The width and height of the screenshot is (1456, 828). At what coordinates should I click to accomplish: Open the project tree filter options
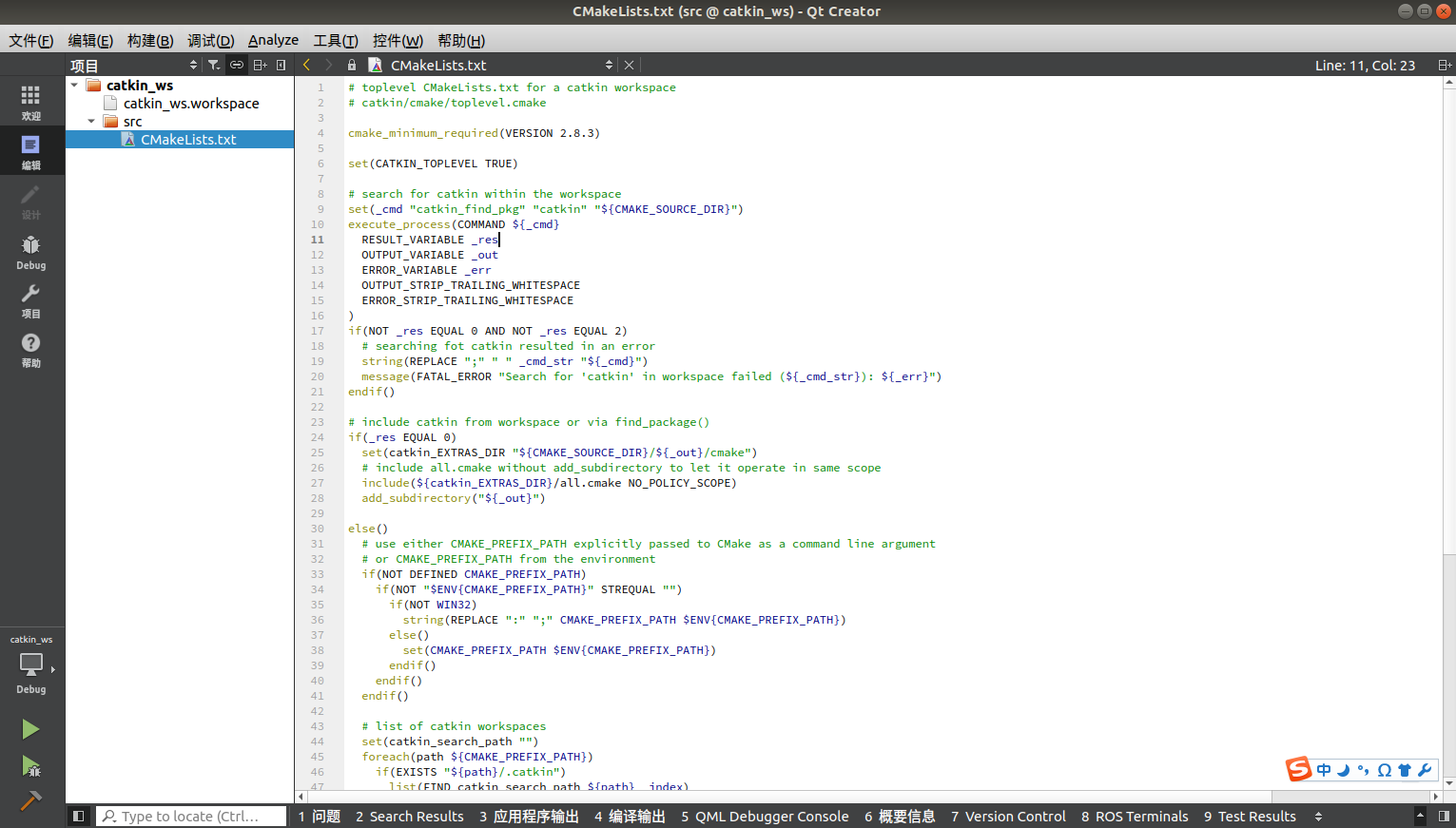(x=214, y=65)
